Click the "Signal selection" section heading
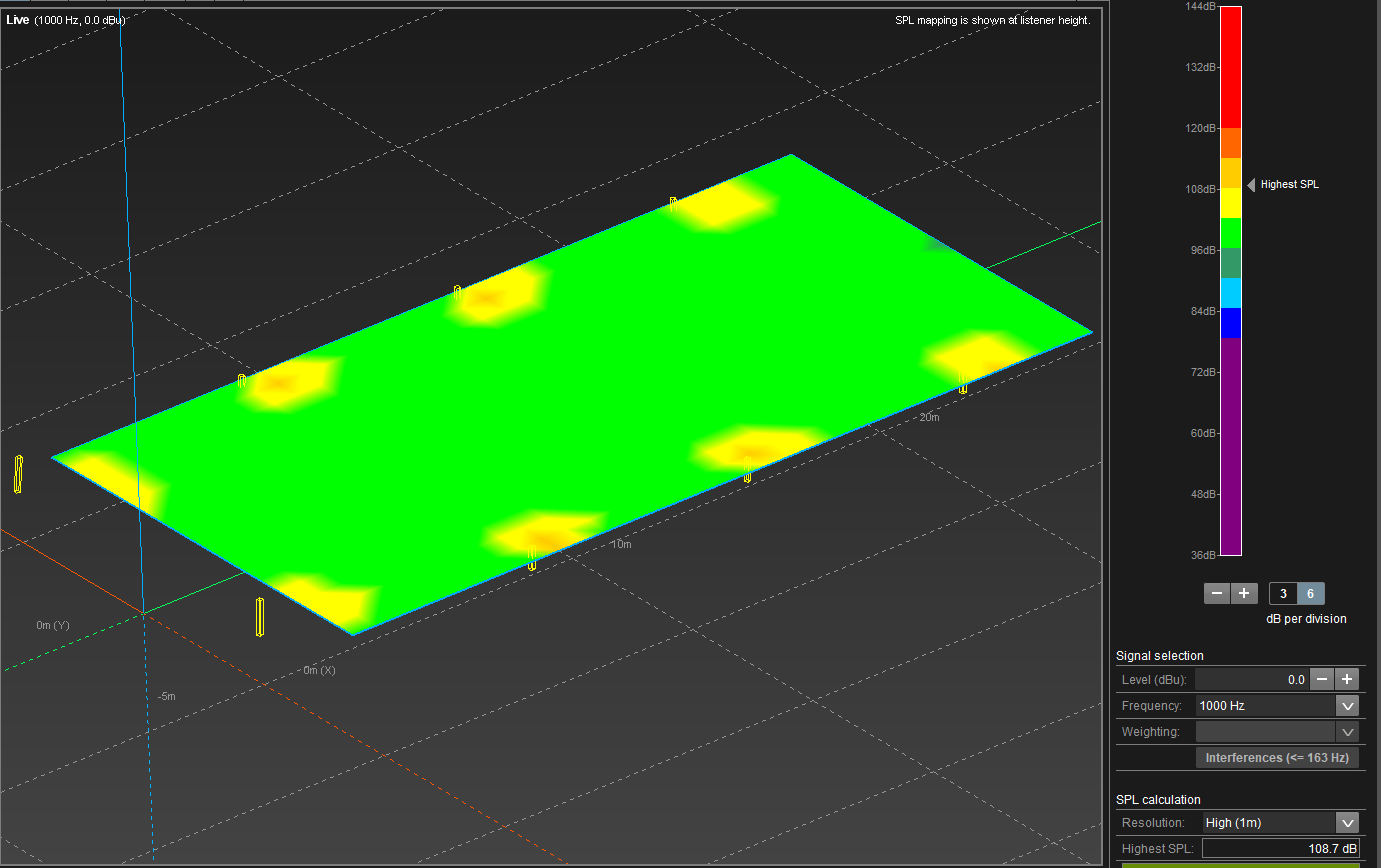1381x868 pixels. [x=1160, y=656]
